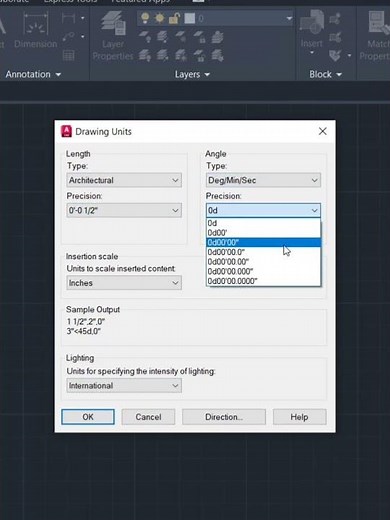
Task: Click layer 0 color swatch
Action: coord(189,18)
